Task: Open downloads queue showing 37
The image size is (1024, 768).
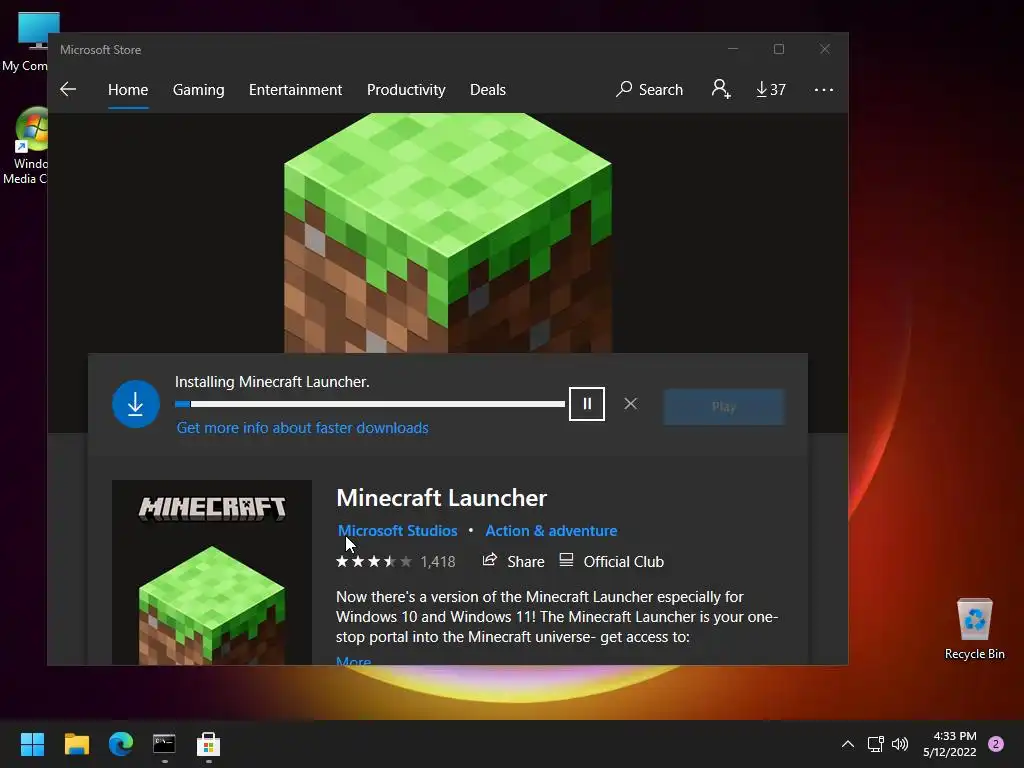Action: pos(771,89)
